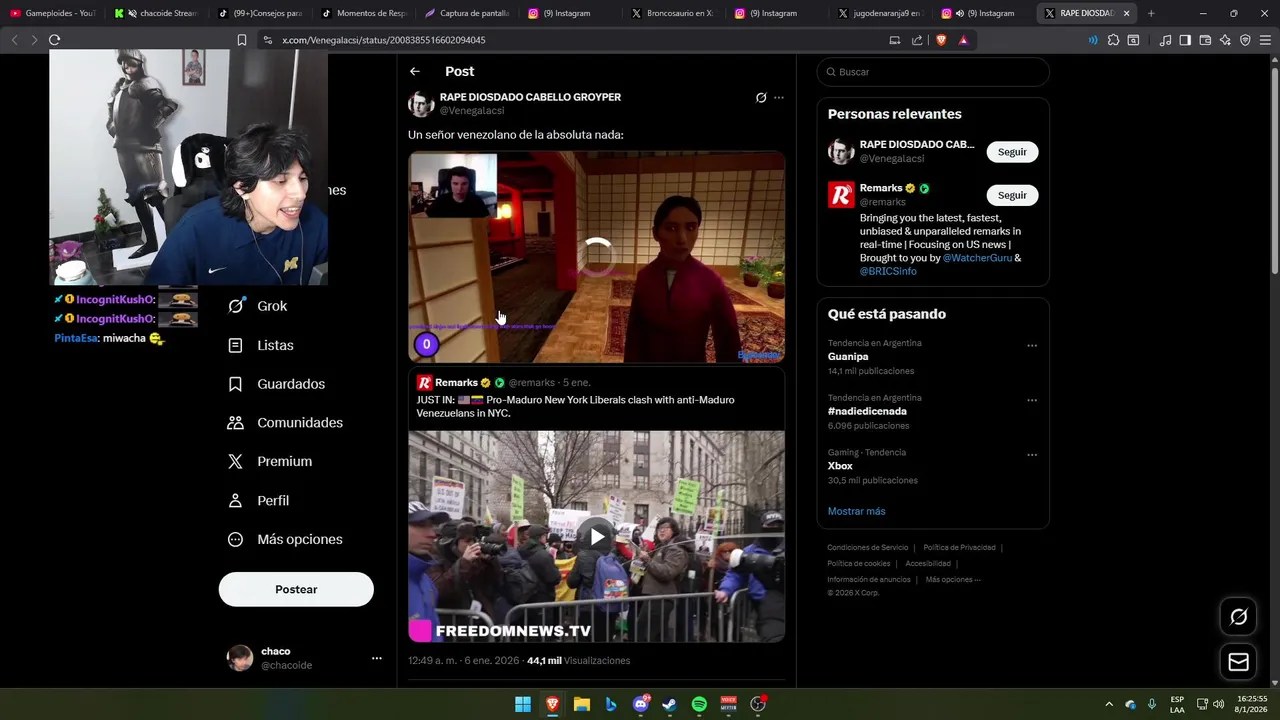Open Steam from the taskbar
Image resolution: width=1280 pixels, height=720 pixels.
click(x=669, y=704)
